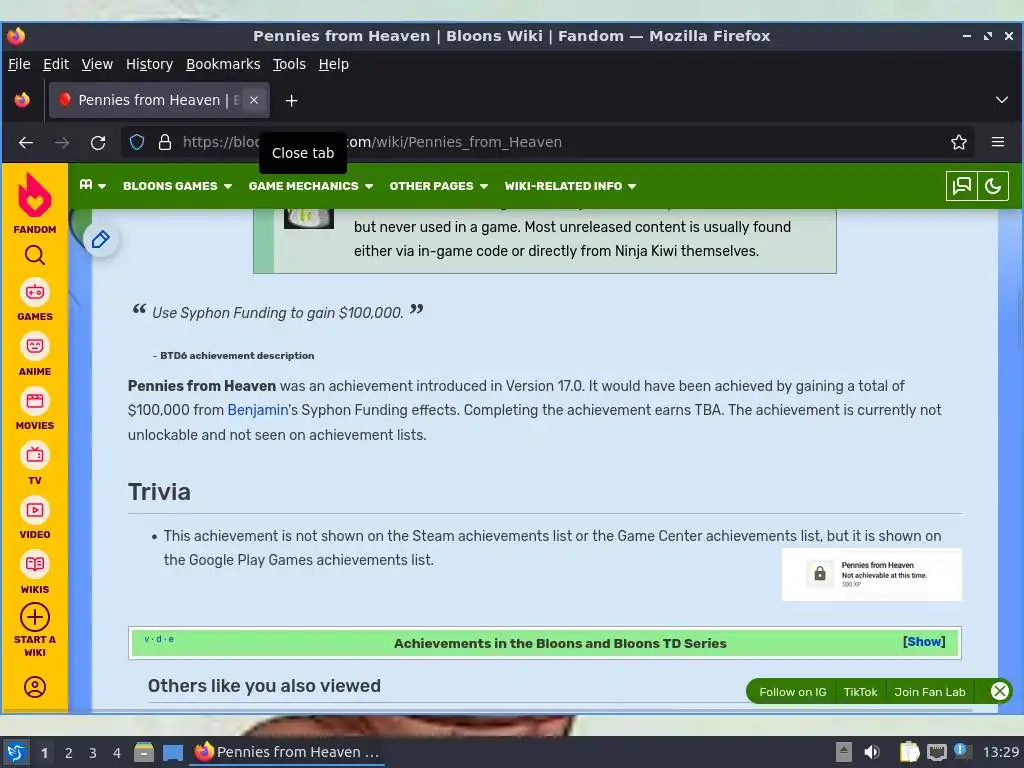Open the Bookmarks menu
Viewport: 1024px width, 768px height.
[x=223, y=64]
